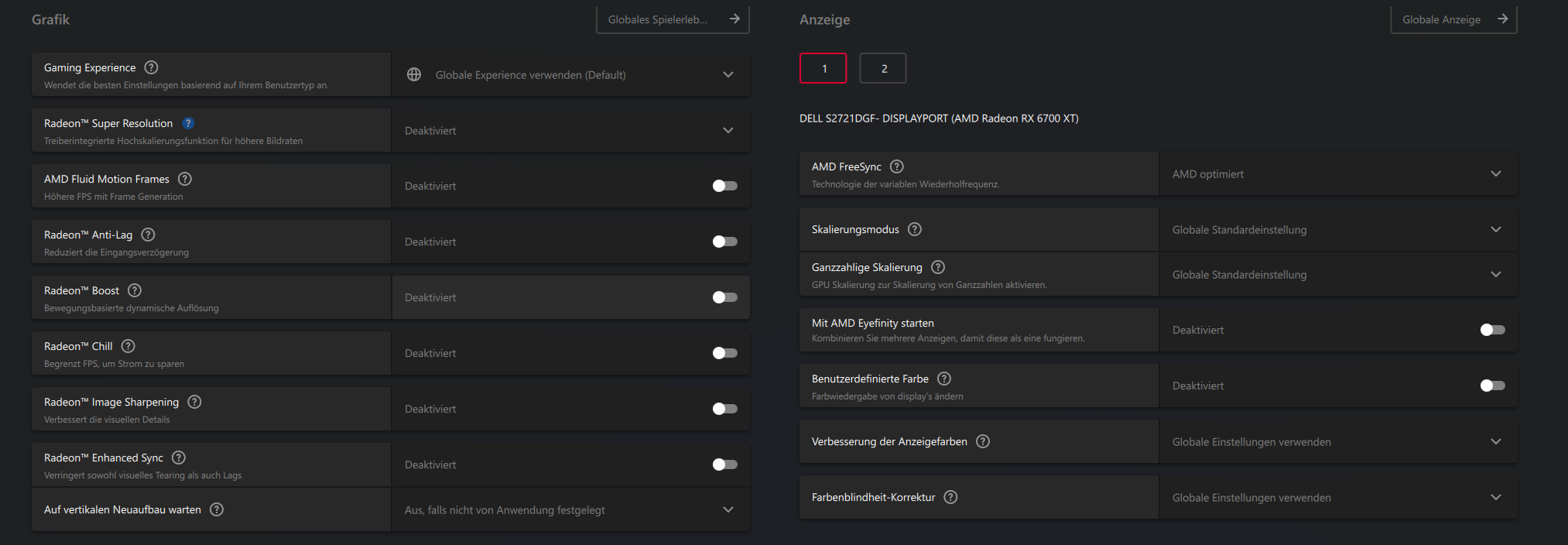Click help icon for Benutzerdefinierte Farbe
Screen dimensions: 1568x545
(x=944, y=379)
